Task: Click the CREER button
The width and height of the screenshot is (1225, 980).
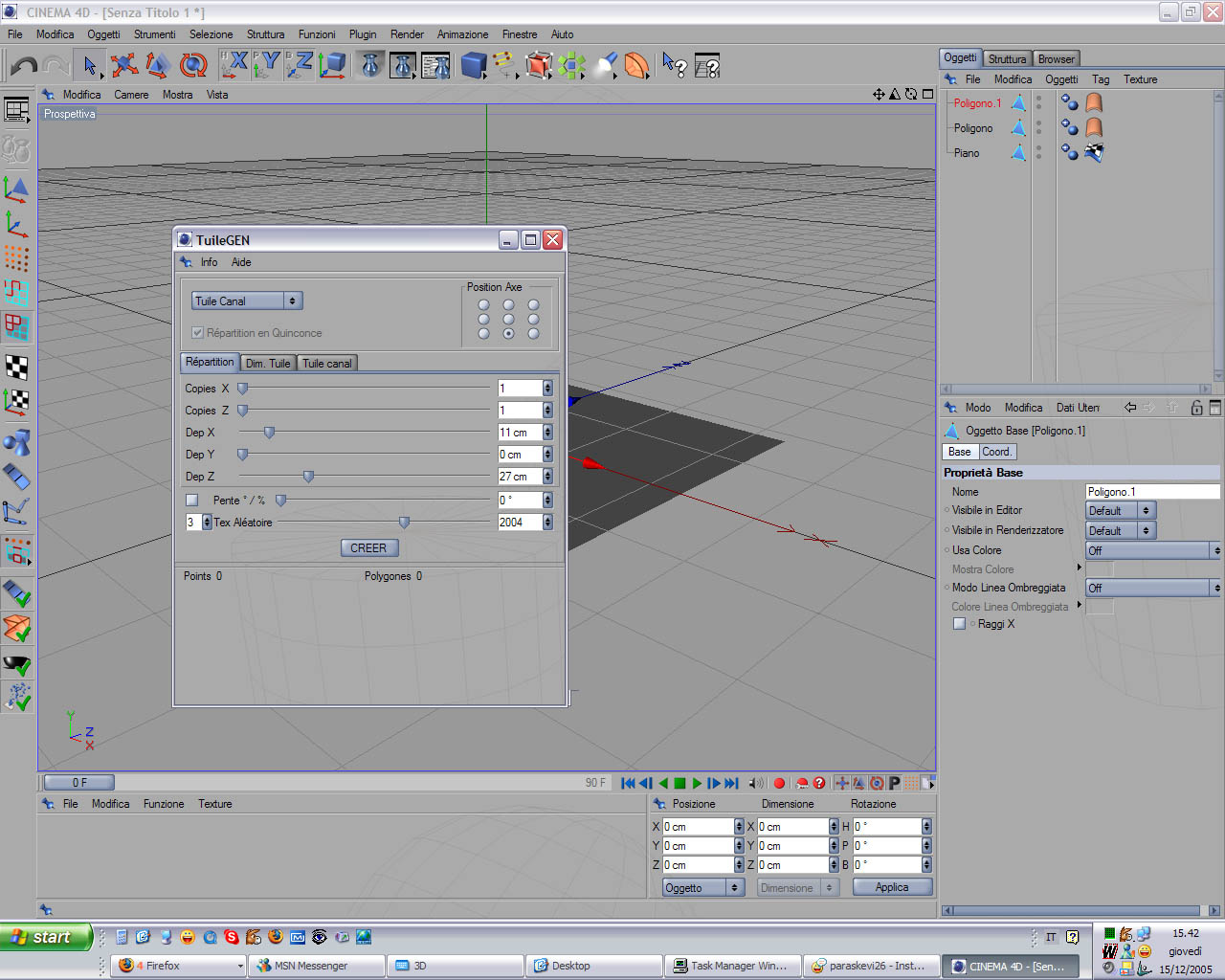Action: 368,548
